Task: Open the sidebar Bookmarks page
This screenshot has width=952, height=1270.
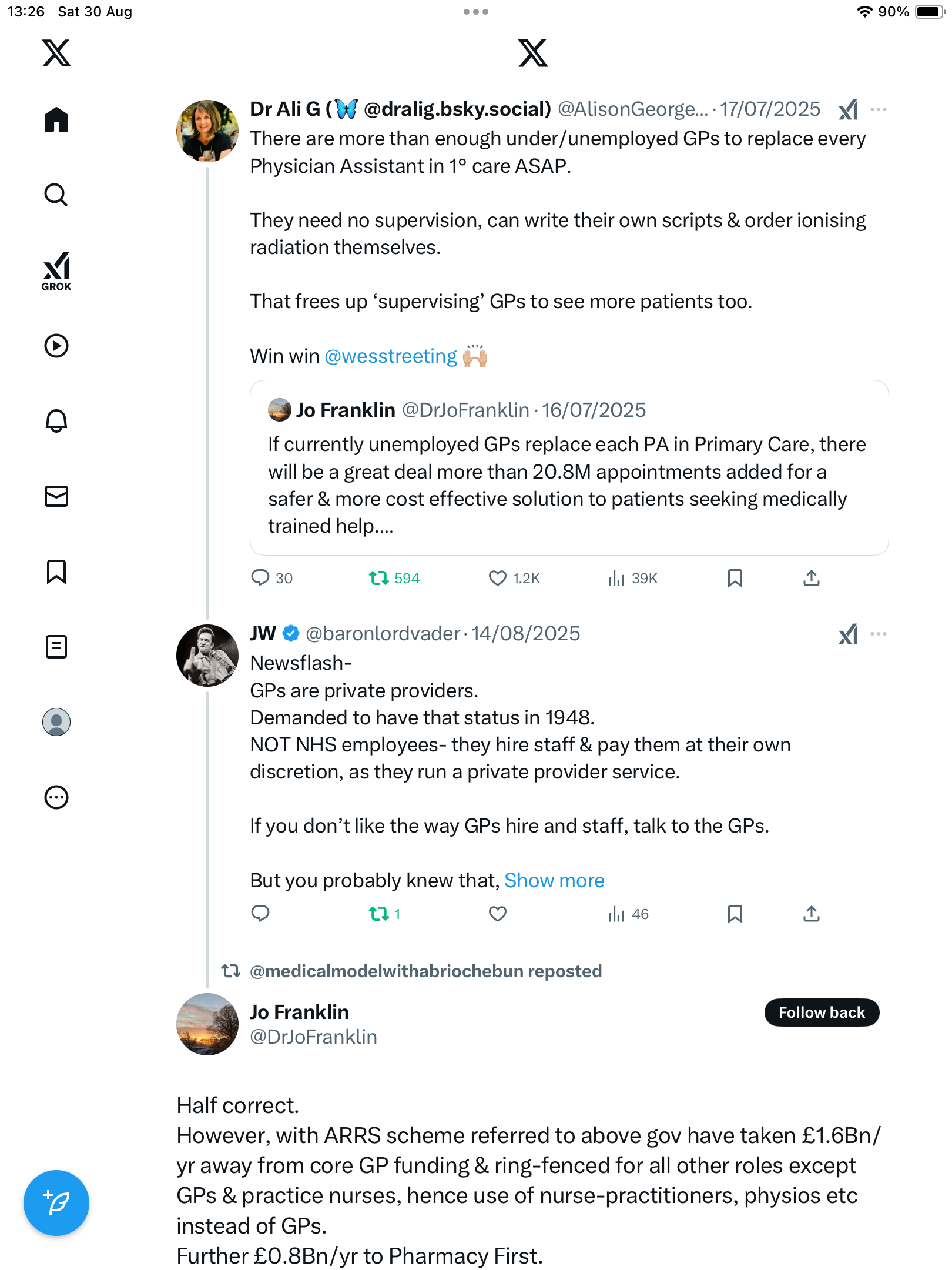Action: click(x=56, y=571)
